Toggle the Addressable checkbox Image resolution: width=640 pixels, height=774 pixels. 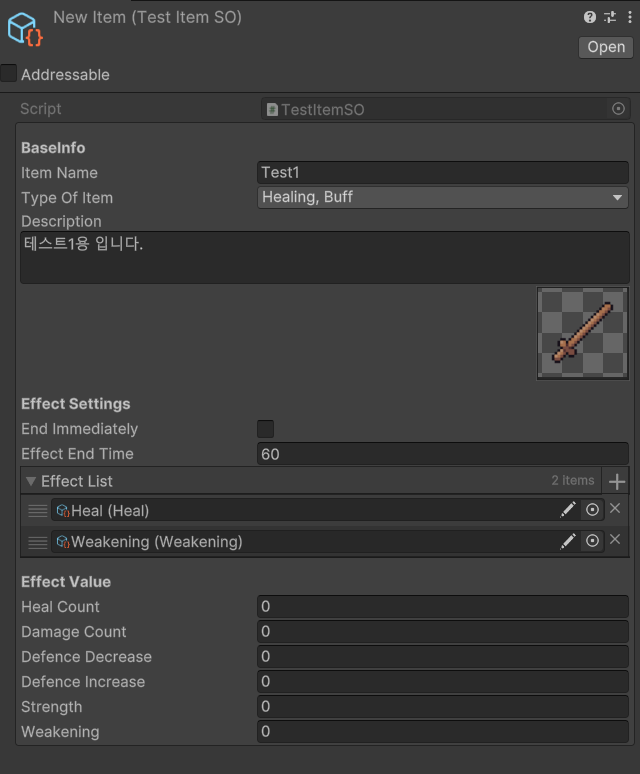pos(8,73)
